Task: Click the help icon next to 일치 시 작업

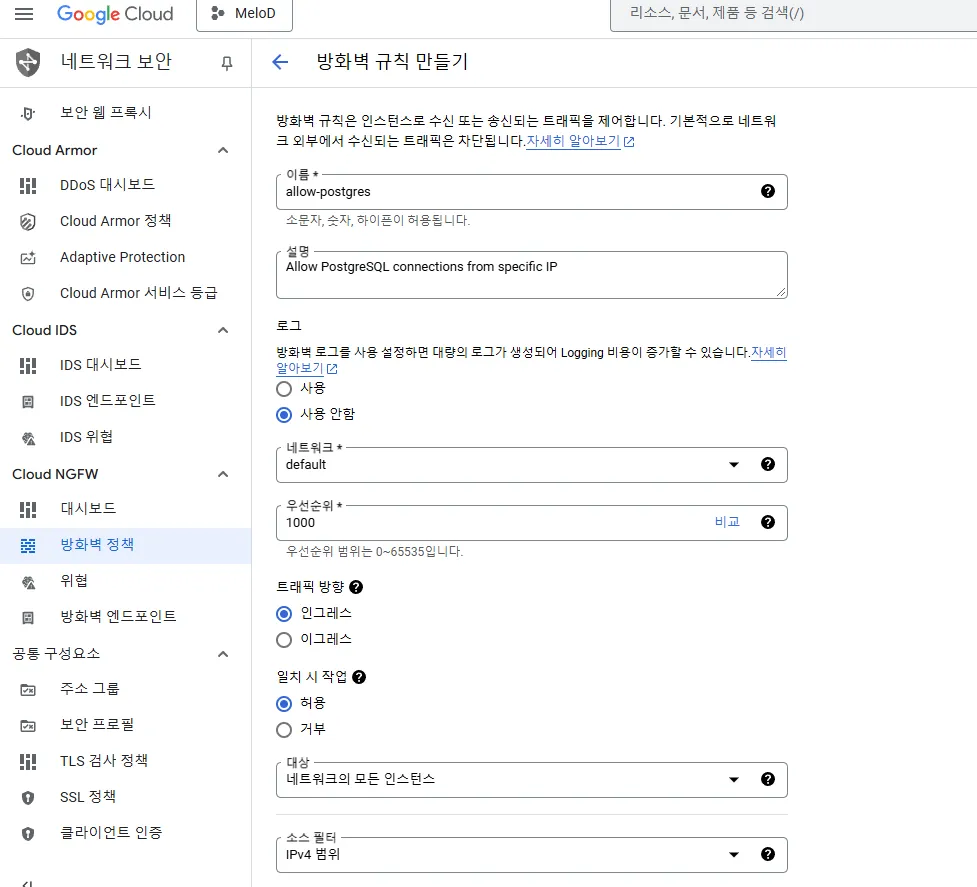Action: click(x=359, y=677)
